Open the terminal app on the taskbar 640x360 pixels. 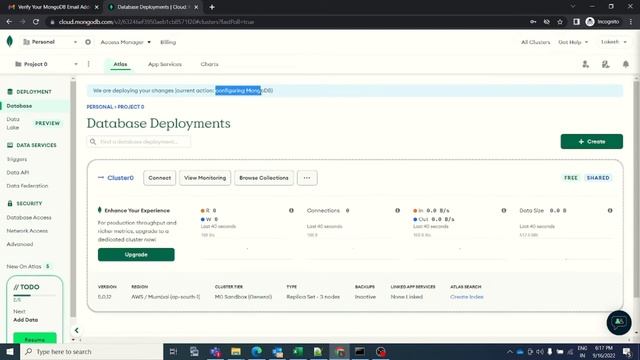(360, 351)
